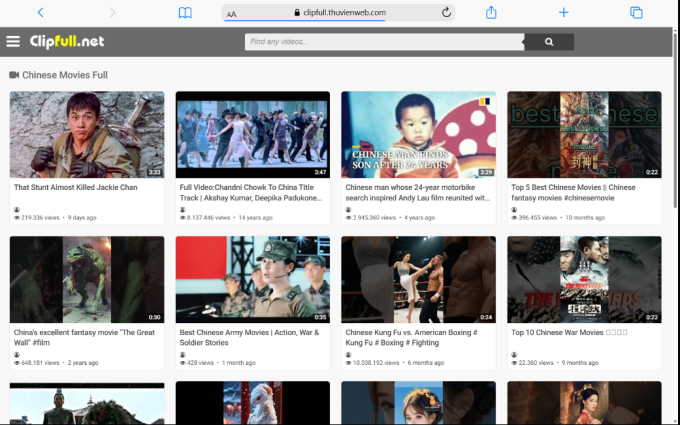The image size is (680, 425).
Task: Open bottom-row thumbnail of girl with flower crown
Action: coord(418,402)
